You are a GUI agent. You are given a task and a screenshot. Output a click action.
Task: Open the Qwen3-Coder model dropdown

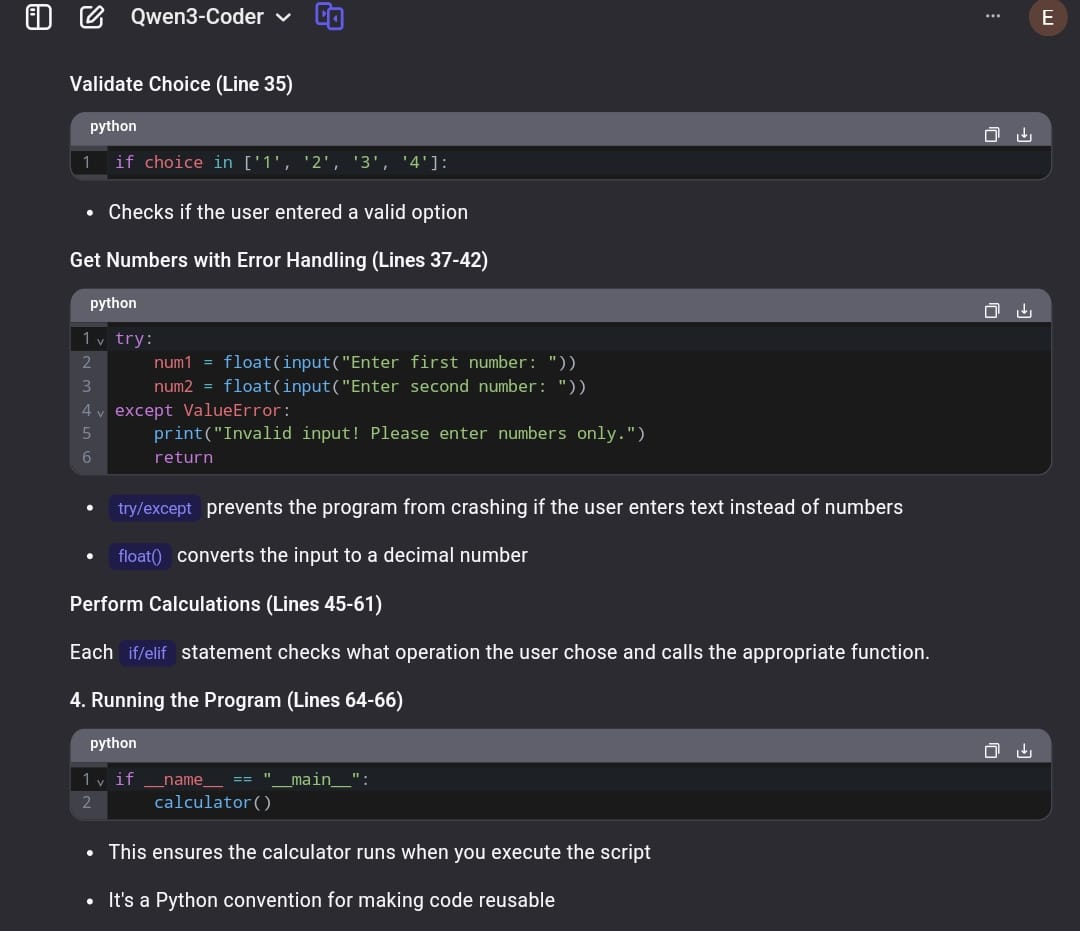click(x=211, y=17)
